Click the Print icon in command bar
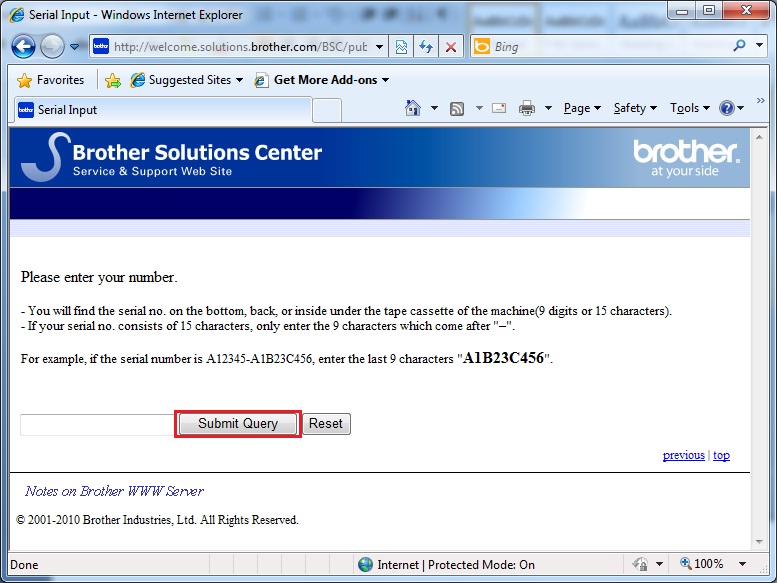777x583 pixels. point(527,108)
